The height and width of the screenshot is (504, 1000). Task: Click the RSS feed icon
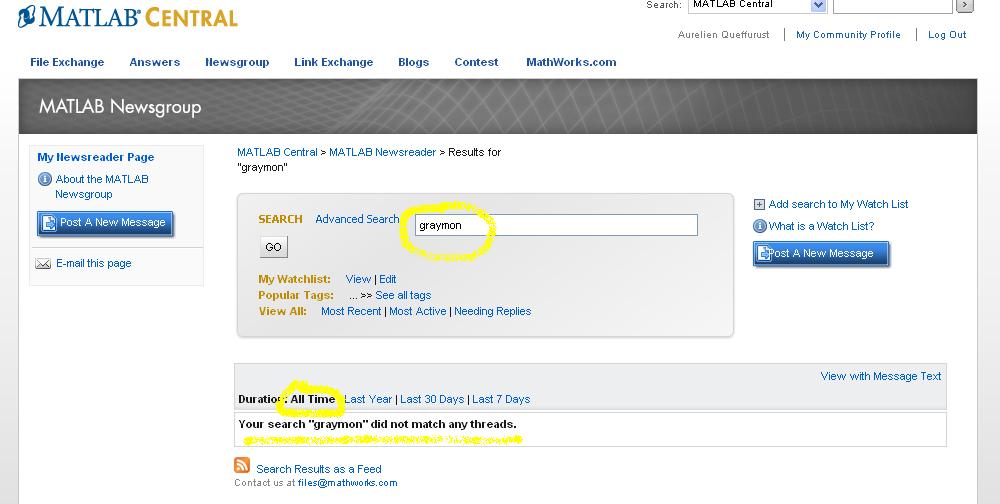pos(242,466)
